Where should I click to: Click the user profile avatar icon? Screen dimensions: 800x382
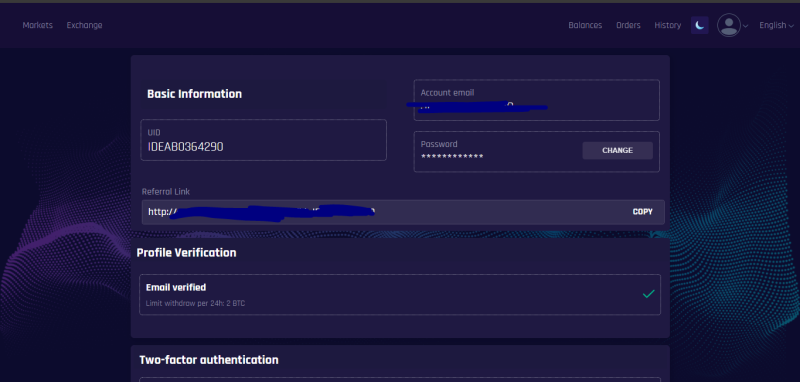tap(729, 25)
